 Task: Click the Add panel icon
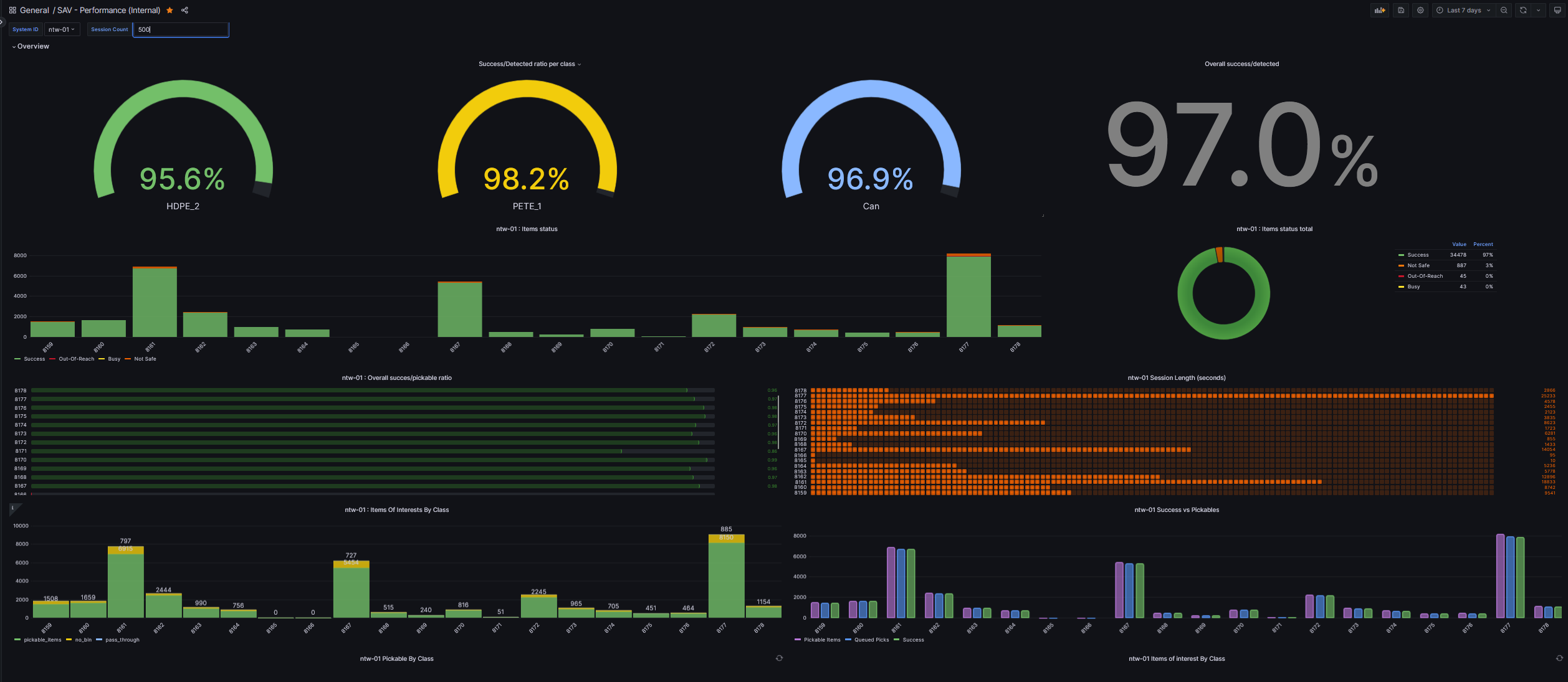pyautogui.click(x=1380, y=10)
